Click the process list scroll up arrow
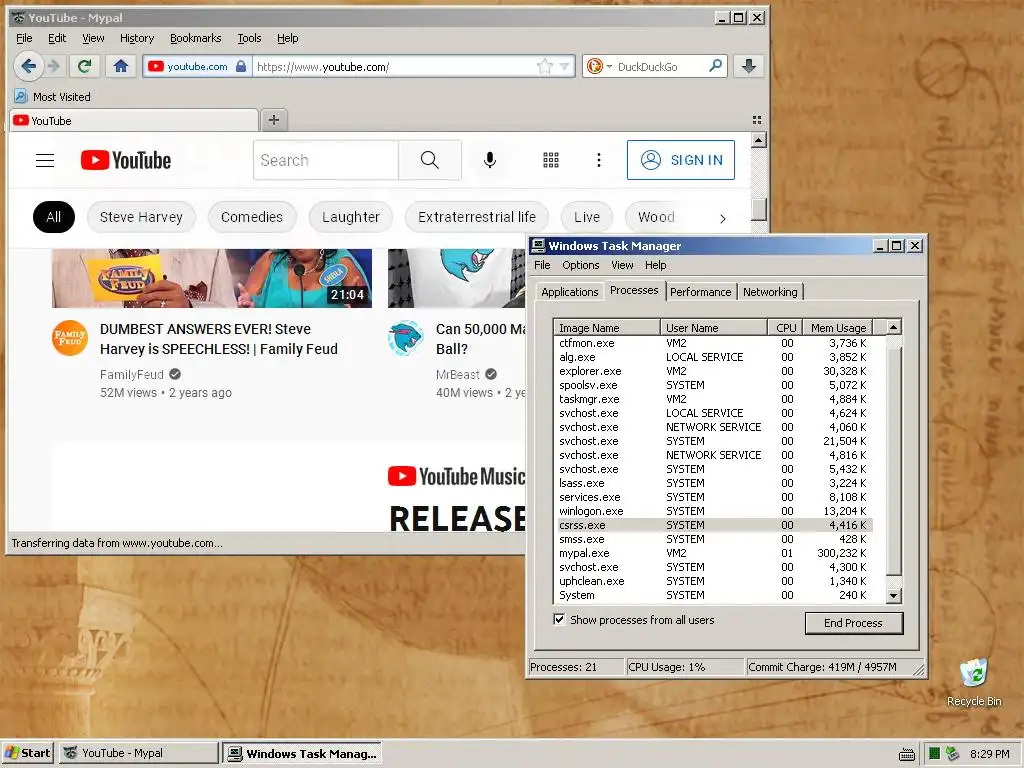The width and height of the screenshot is (1024, 768). [893, 327]
